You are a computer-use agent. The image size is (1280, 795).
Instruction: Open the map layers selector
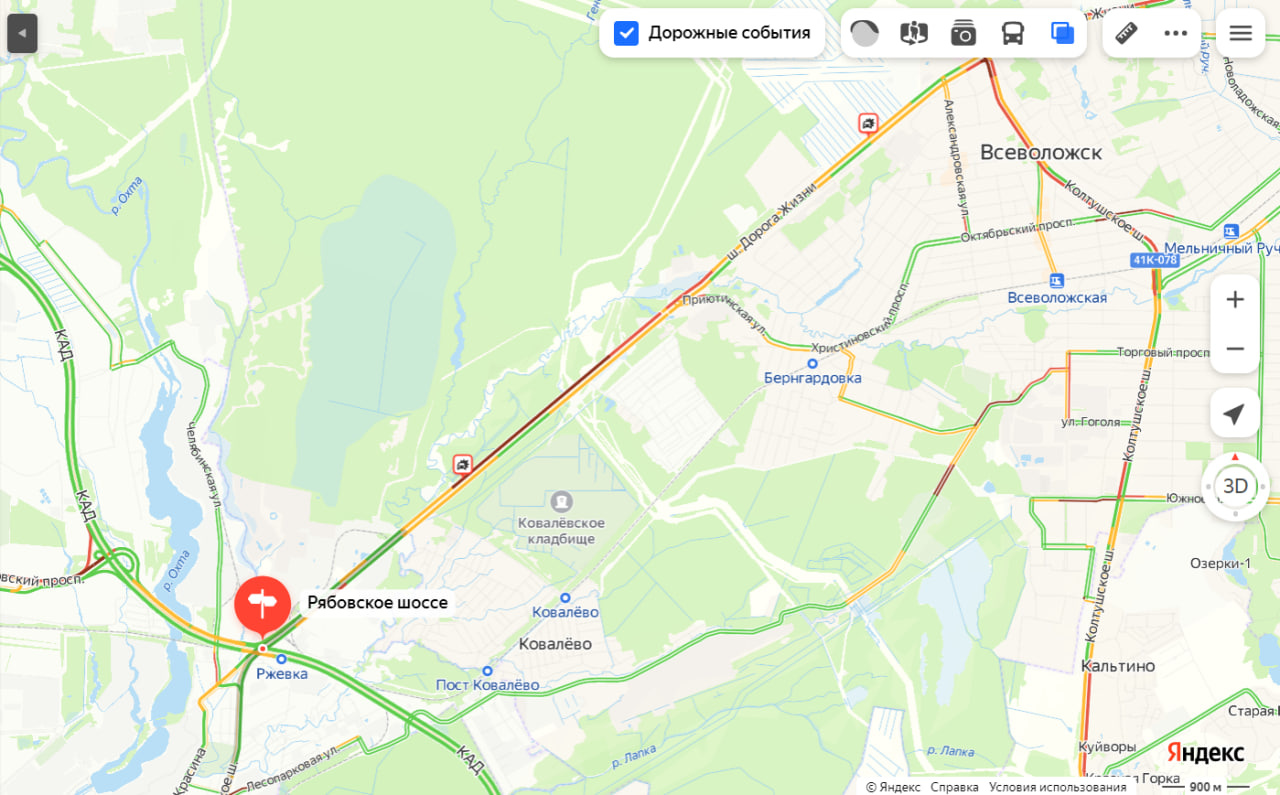(1062, 33)
